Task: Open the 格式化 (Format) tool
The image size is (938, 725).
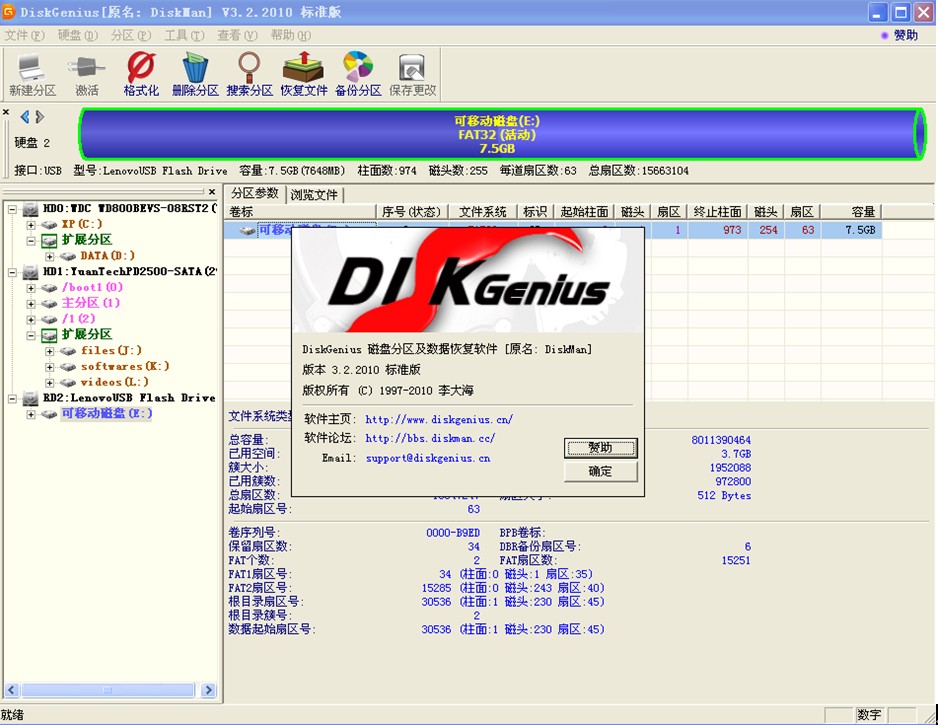Action: pyautogui.click(x=140, y=72)
